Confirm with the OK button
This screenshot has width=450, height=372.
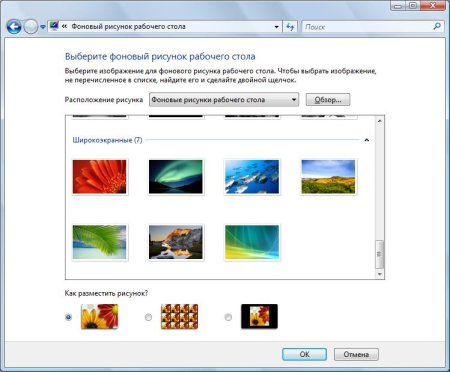tap(304, 354)
